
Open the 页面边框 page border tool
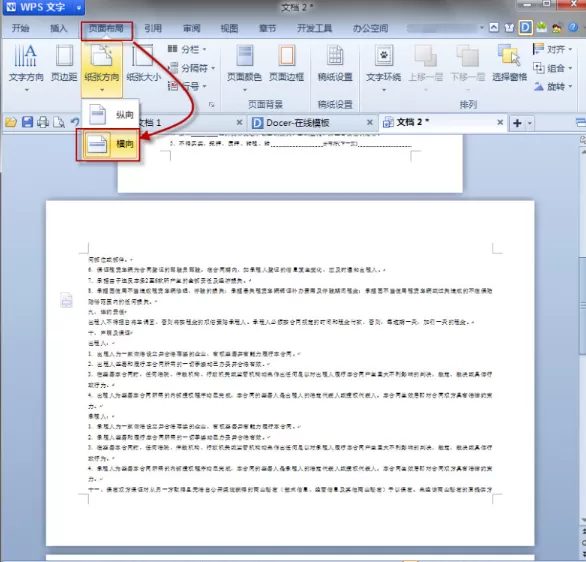click(x=287, y=64)
